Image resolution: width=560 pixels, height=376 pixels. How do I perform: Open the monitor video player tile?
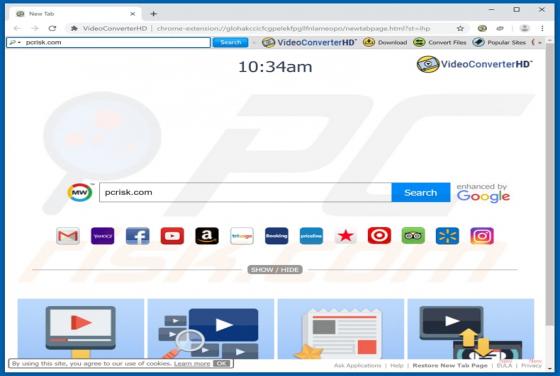coord(81,329)
